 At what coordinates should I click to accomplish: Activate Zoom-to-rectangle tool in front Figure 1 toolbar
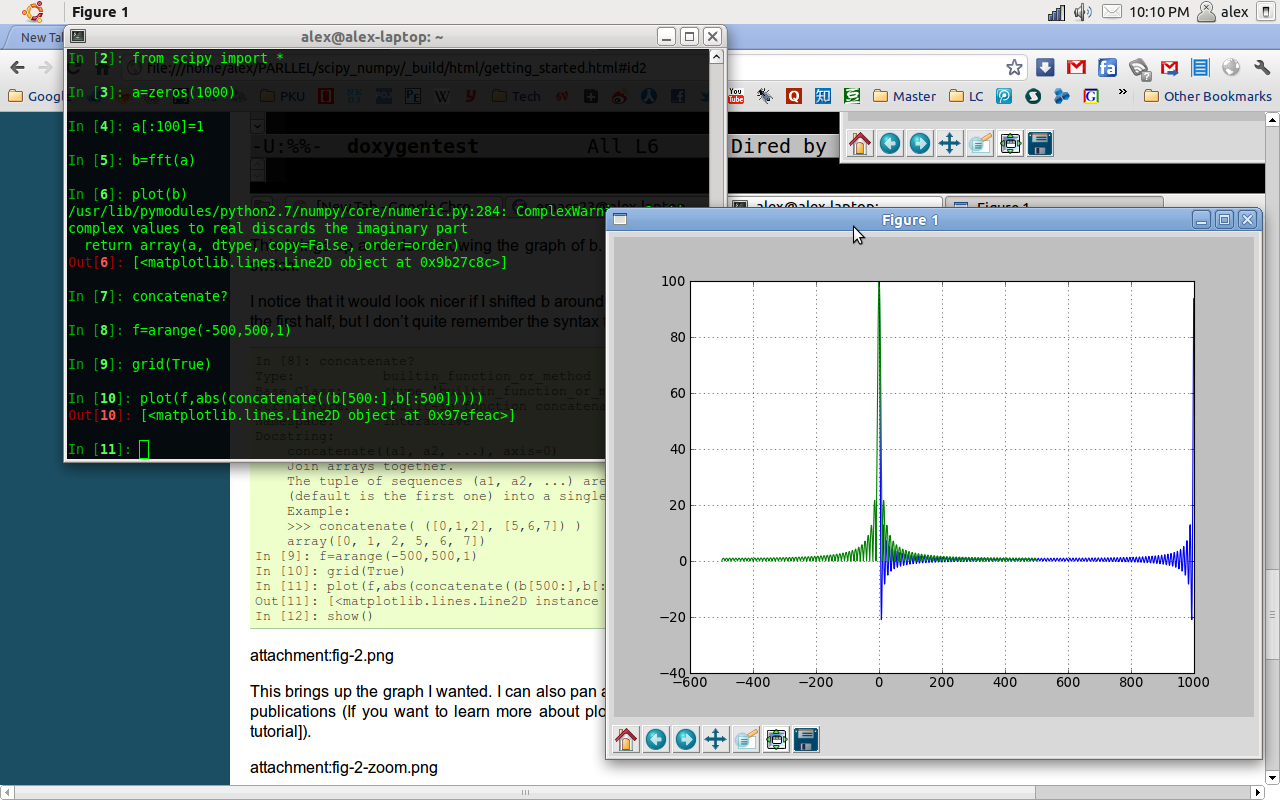point(746,739)
